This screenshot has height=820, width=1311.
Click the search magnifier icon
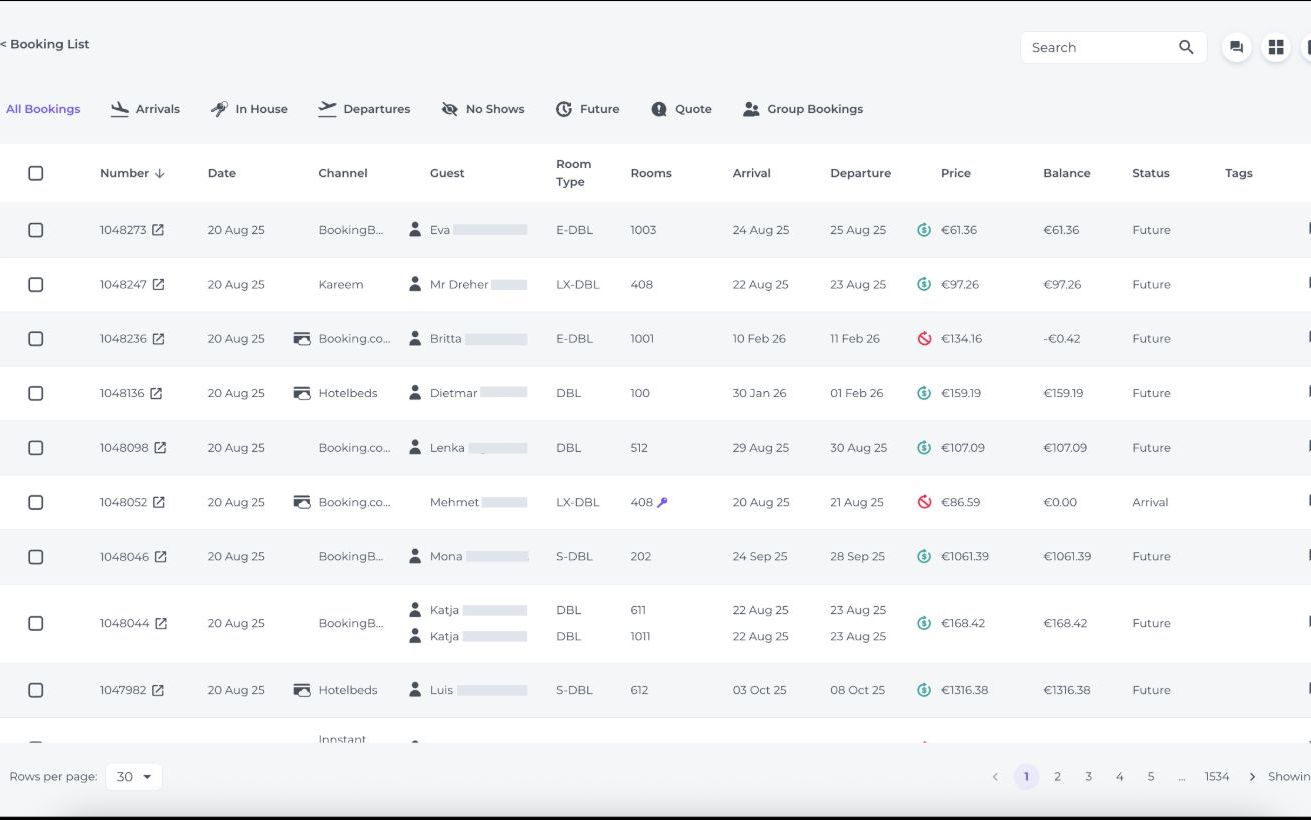[x=1186, y=47]
